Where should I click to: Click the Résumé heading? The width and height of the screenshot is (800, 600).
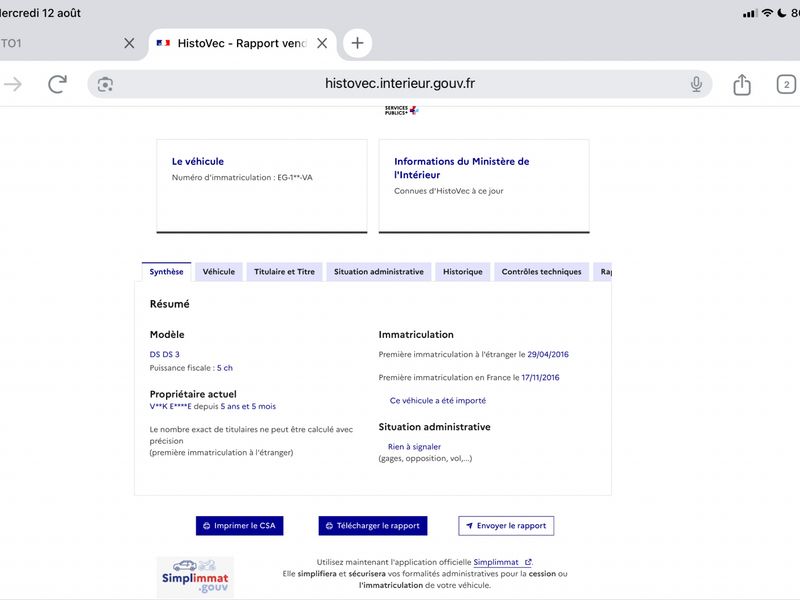coord(169,304)
